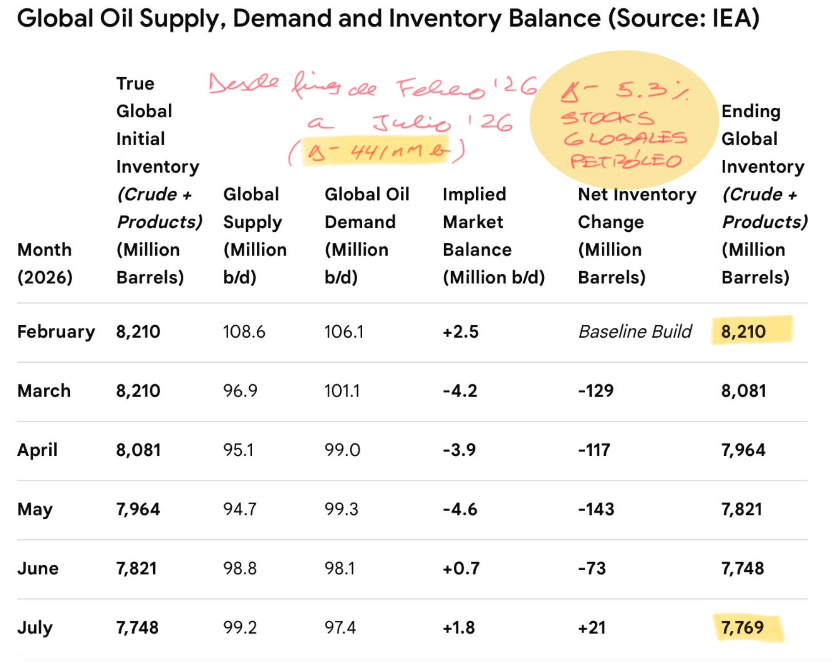
Task: Click the yellow circle -5.3% annotation
Action: (625, 121)
